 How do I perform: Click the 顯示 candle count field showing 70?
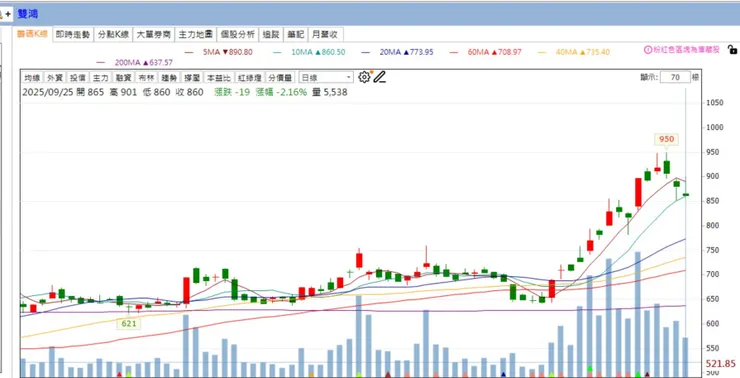pos(675,77)
